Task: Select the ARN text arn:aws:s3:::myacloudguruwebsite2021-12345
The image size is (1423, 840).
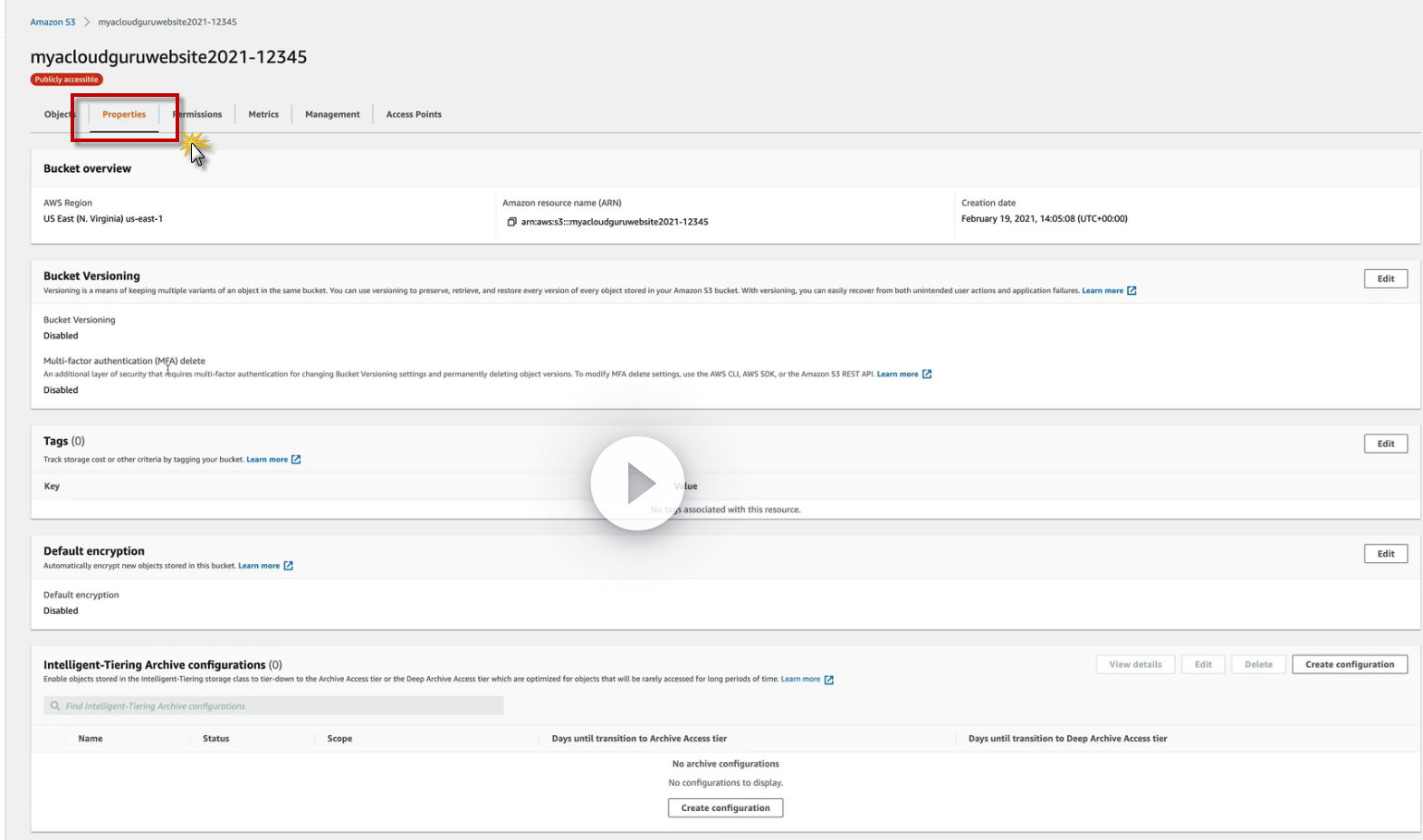Action: pyautogui.click(x=615, y=222)
